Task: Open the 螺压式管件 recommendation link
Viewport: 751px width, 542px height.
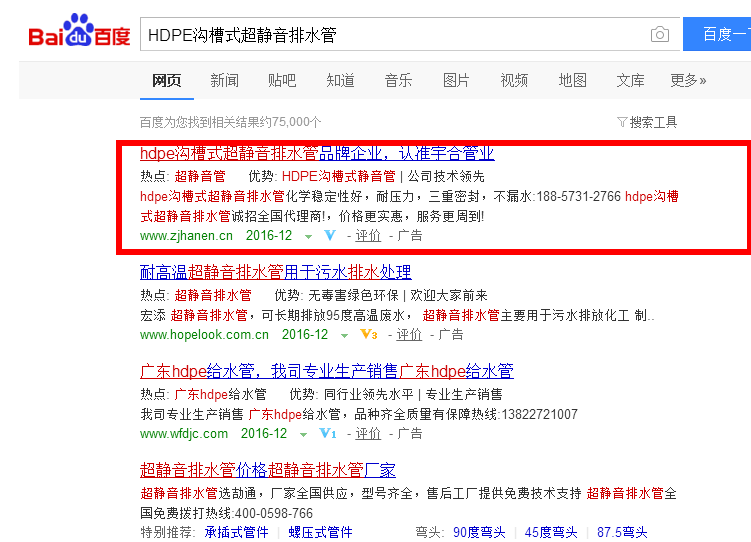Action: (320, 532)
